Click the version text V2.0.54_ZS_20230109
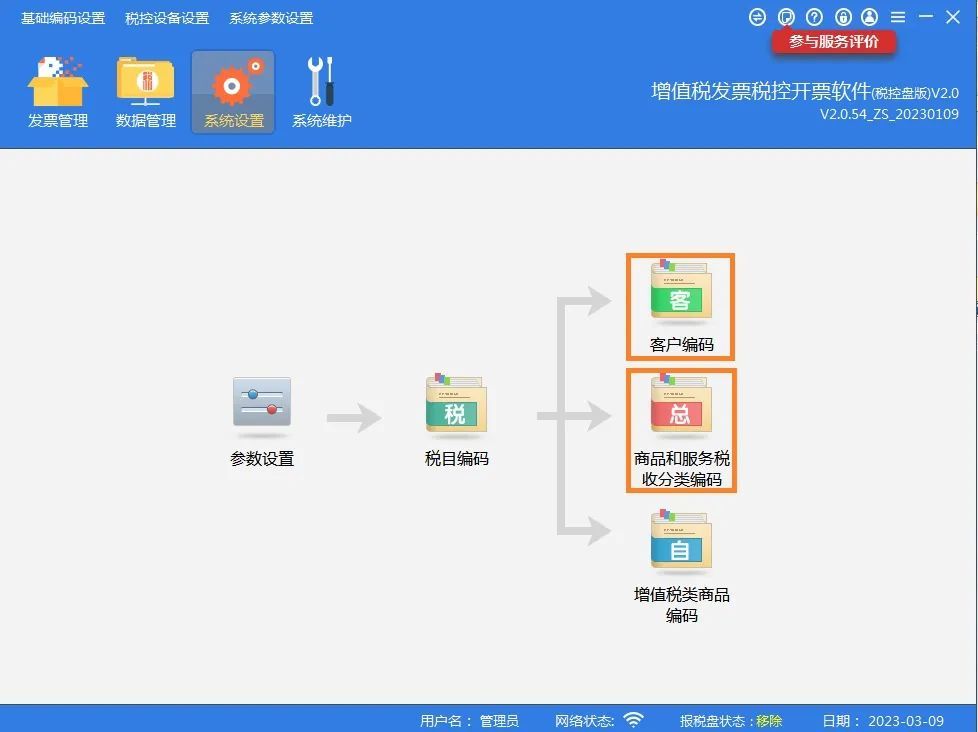Viewport: 978px width, 732px height. pyautogui.click(x=889, y=114)
